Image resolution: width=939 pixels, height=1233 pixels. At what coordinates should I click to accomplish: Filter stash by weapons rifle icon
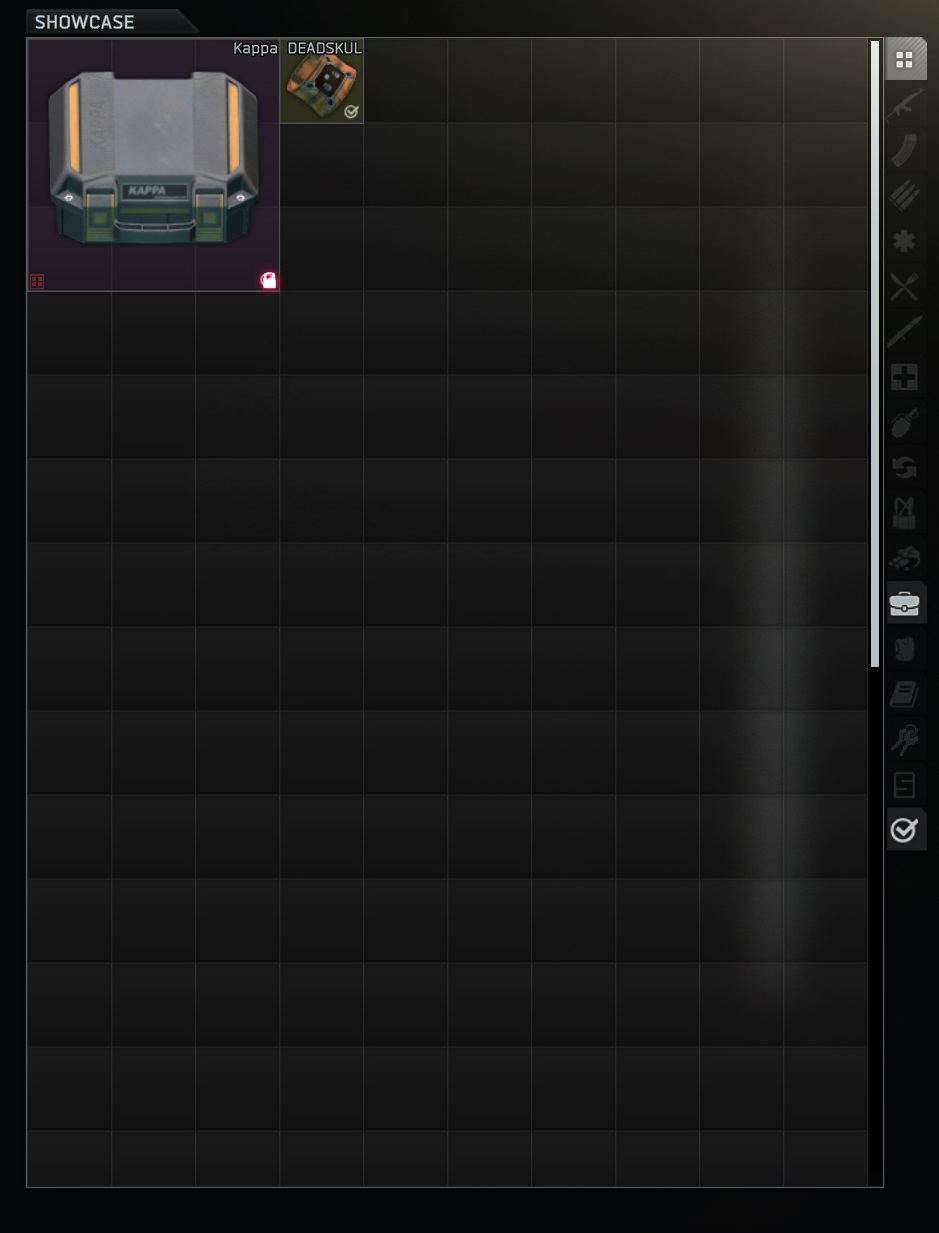point(905,105)
